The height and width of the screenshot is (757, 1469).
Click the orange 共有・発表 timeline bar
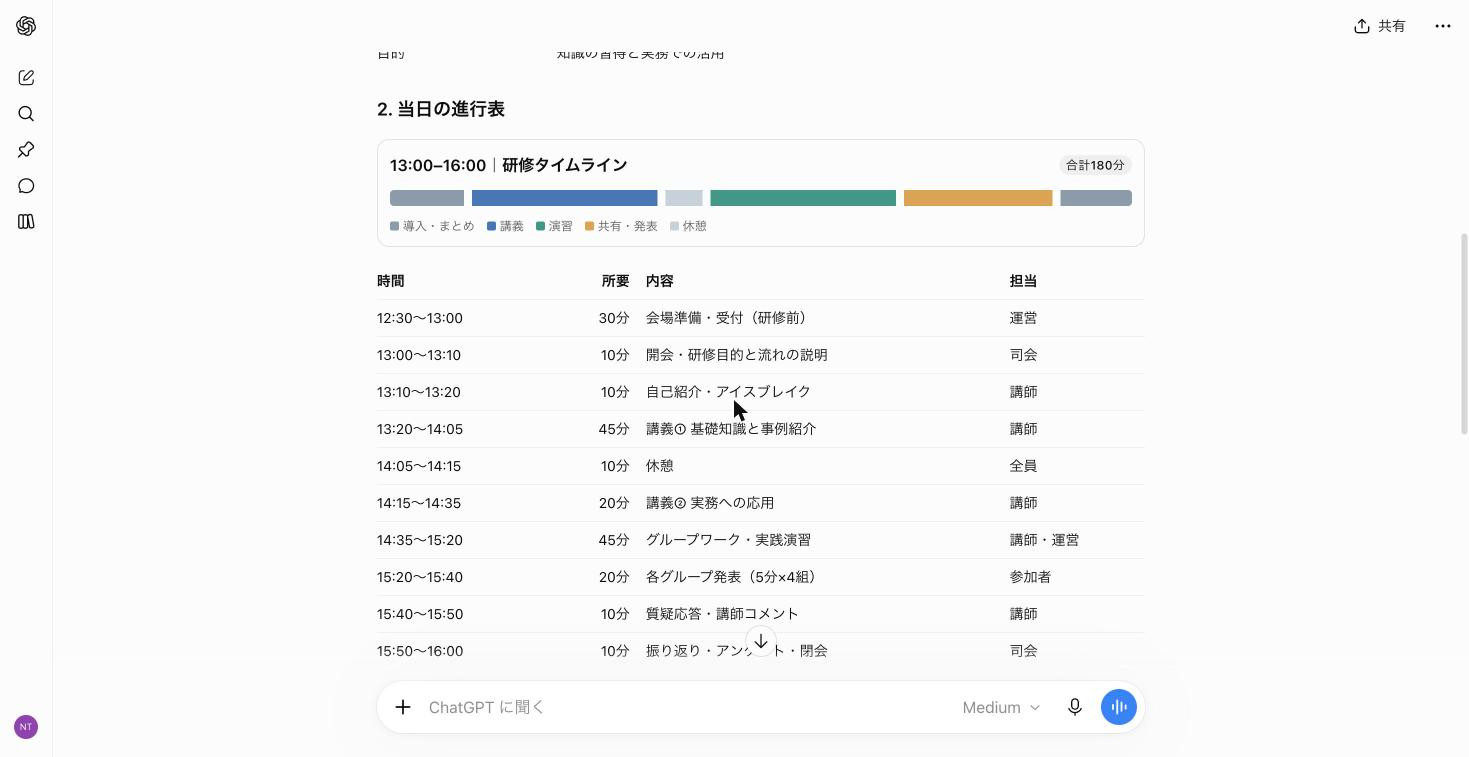click(x=978, y=198)
